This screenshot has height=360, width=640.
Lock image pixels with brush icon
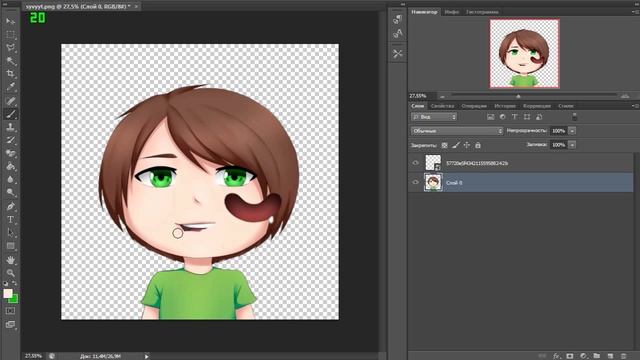point(456,145)
